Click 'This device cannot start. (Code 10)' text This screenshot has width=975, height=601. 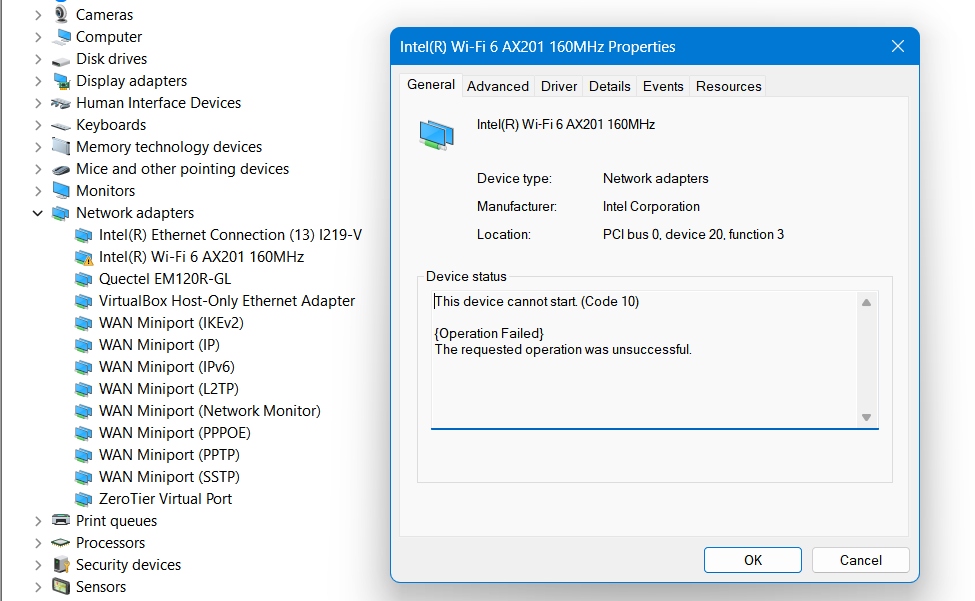click(537, 301)
